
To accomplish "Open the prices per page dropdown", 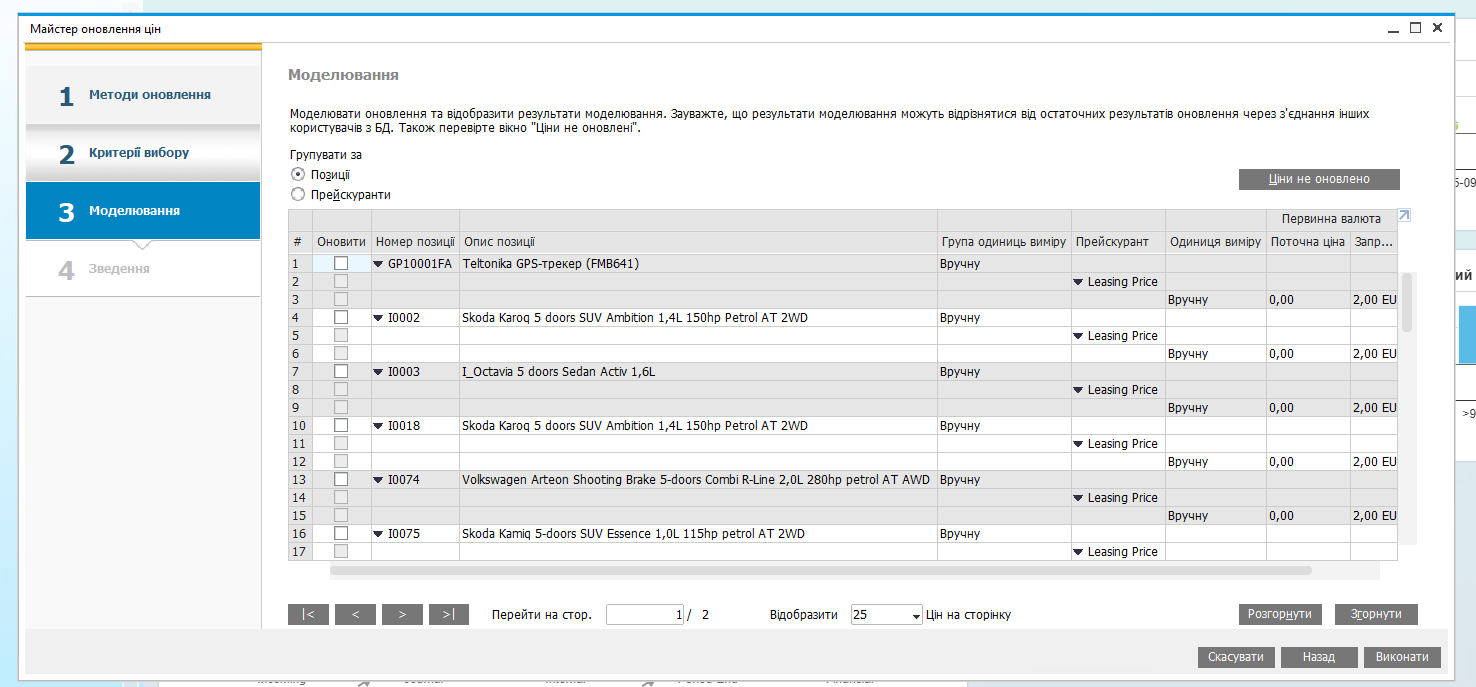I will tap(916, 616).
